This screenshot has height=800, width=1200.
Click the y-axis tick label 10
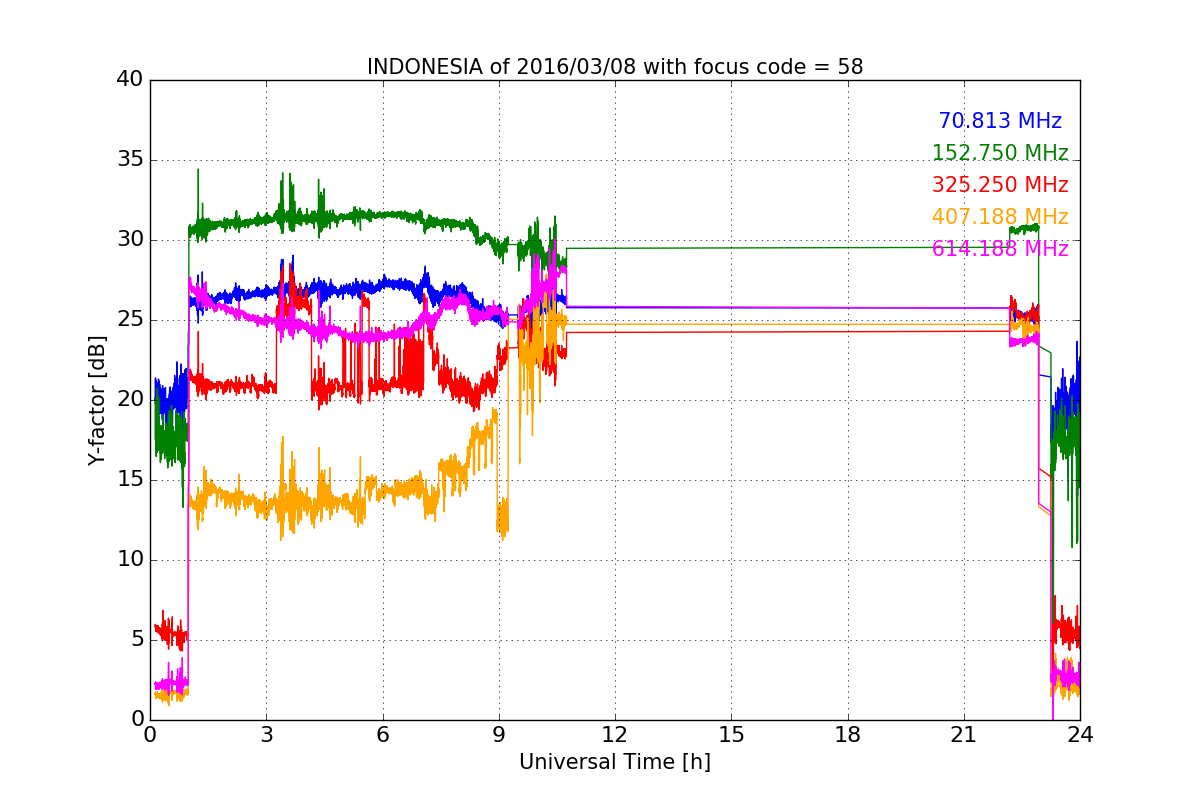click(130, 560)
